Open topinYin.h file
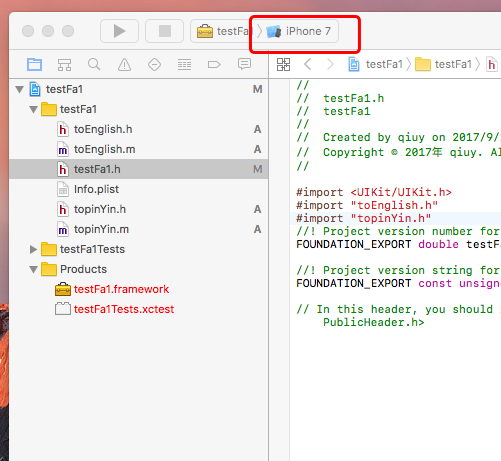The height and width of the screenshot is (461, 501). (139, 209)
